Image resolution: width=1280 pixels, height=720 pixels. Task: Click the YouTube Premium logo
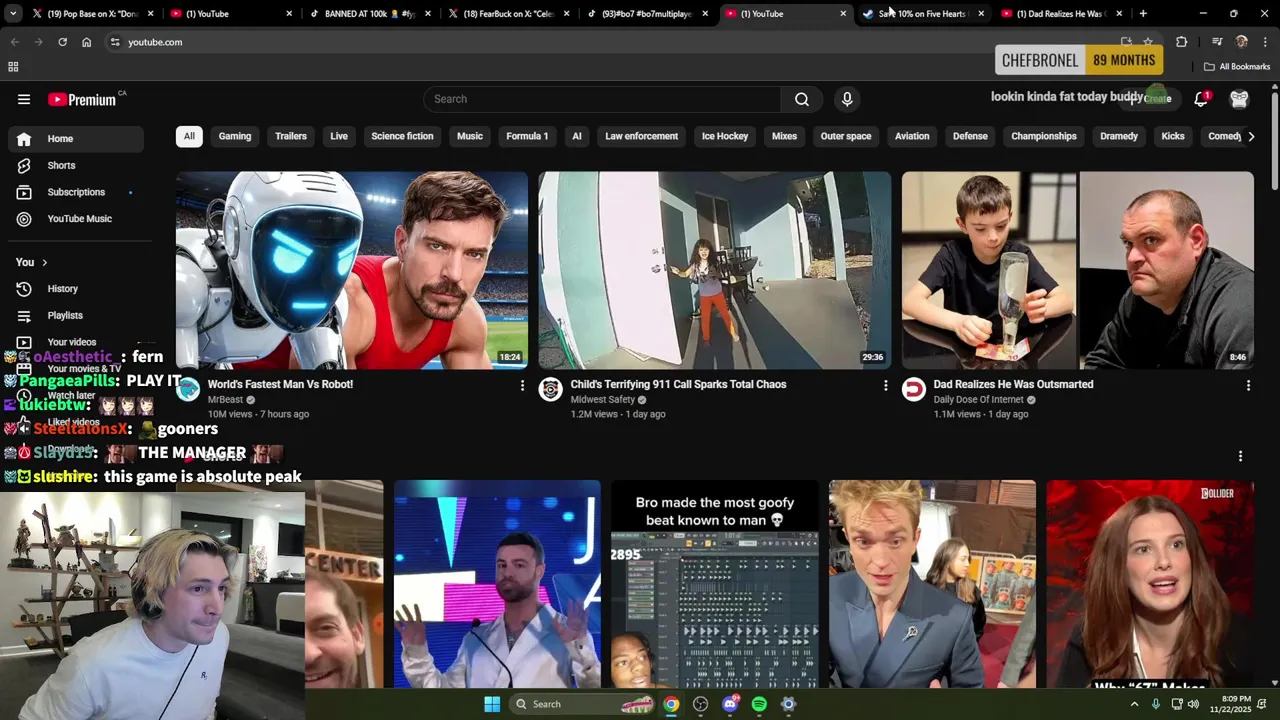click(x=83, y=99)
